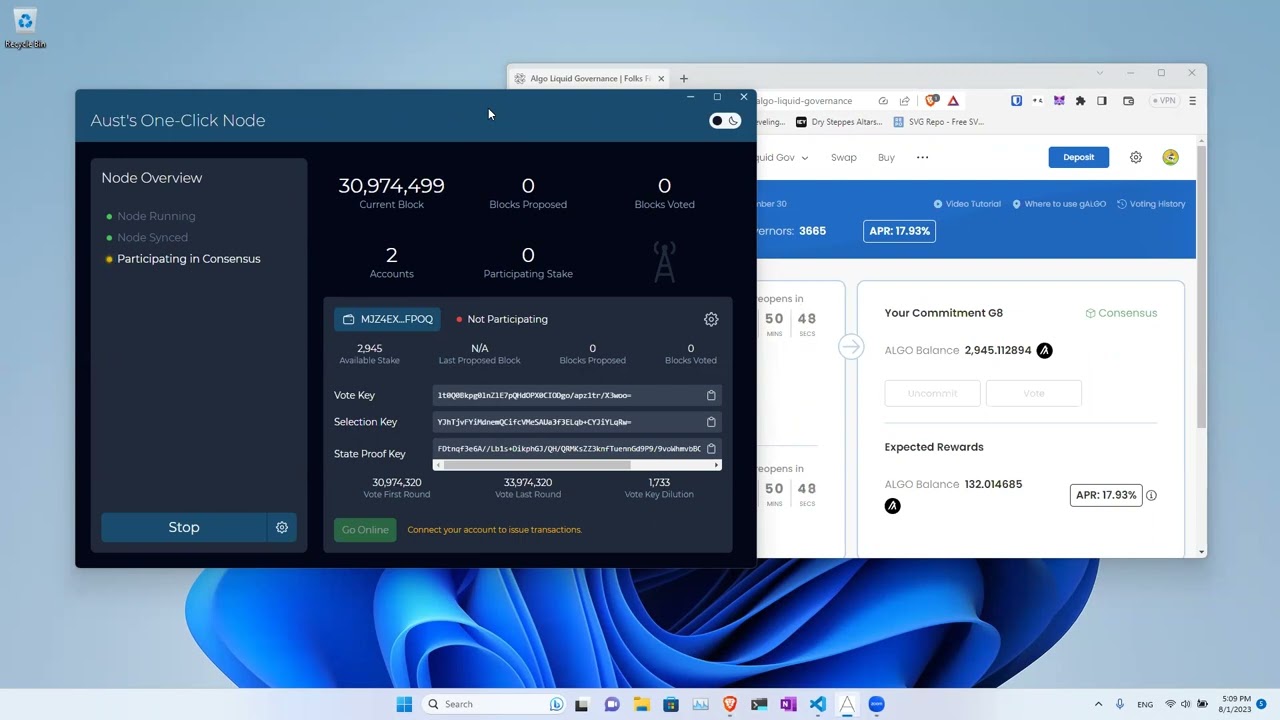Click the taskbar Search box
The width and height of the screenshot is (1280, 720).
[x=494, y=704]
